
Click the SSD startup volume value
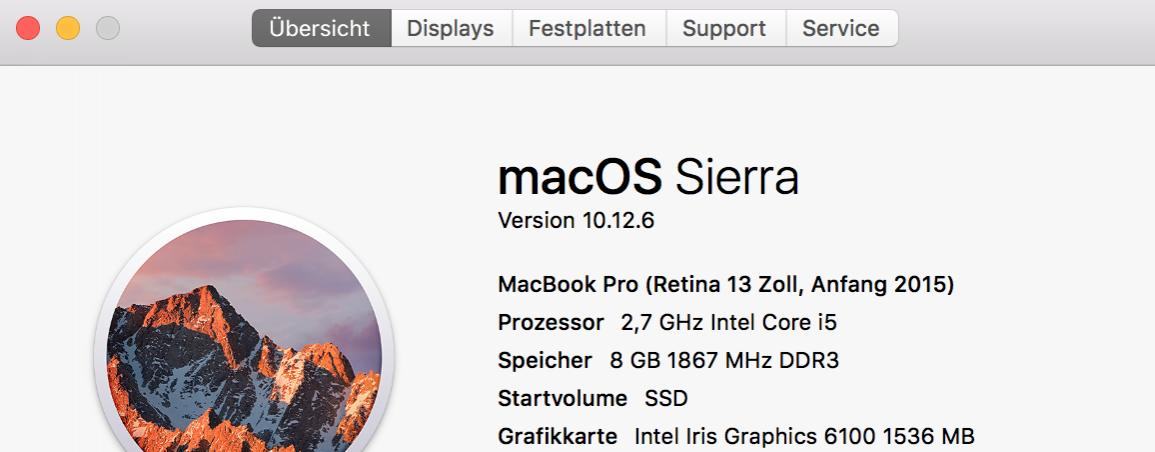pyautogui.click(x=667, y=398)
